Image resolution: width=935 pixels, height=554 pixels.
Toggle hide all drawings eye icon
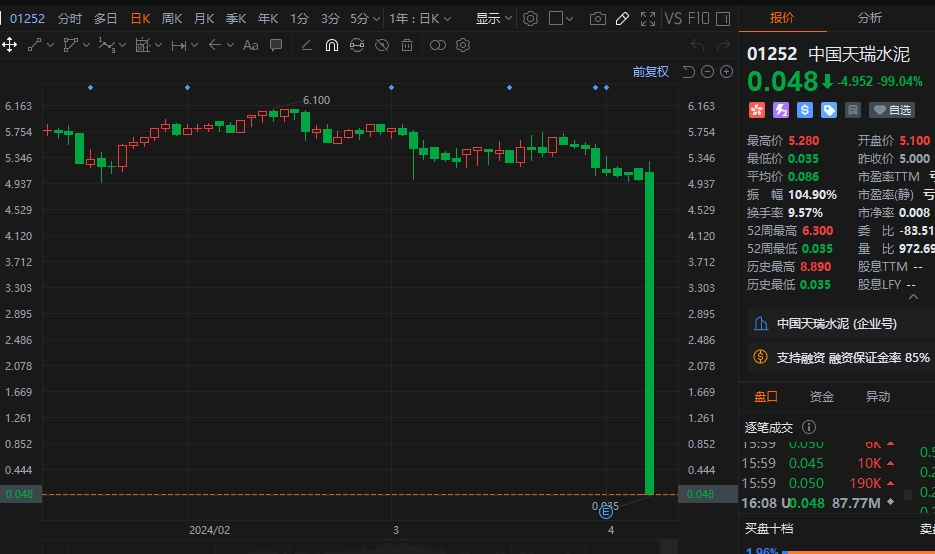[x=381, y=45]
